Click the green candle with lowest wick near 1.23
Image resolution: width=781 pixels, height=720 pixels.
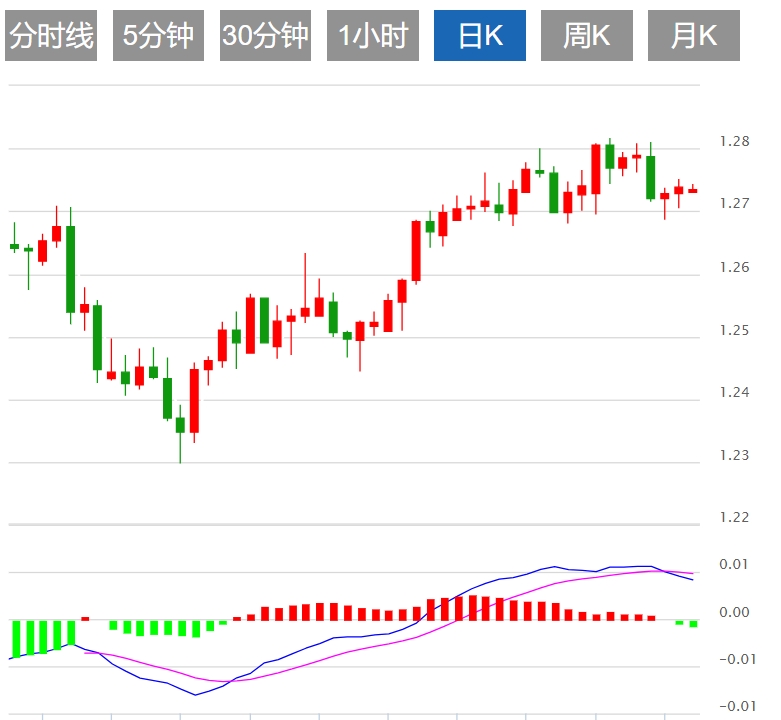(180, 425)
